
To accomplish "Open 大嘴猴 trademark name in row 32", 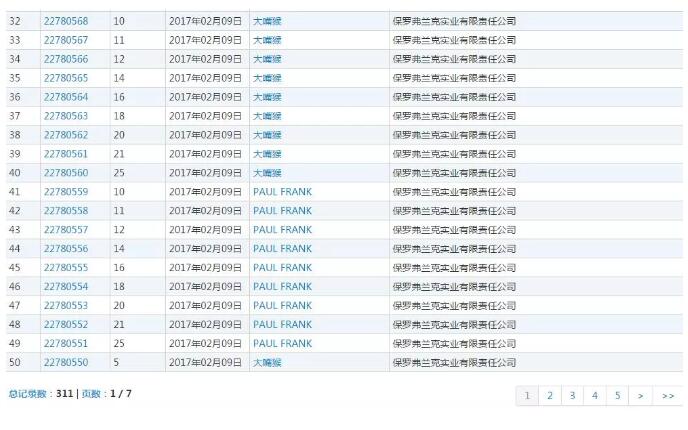I will [x=267, y=21].
